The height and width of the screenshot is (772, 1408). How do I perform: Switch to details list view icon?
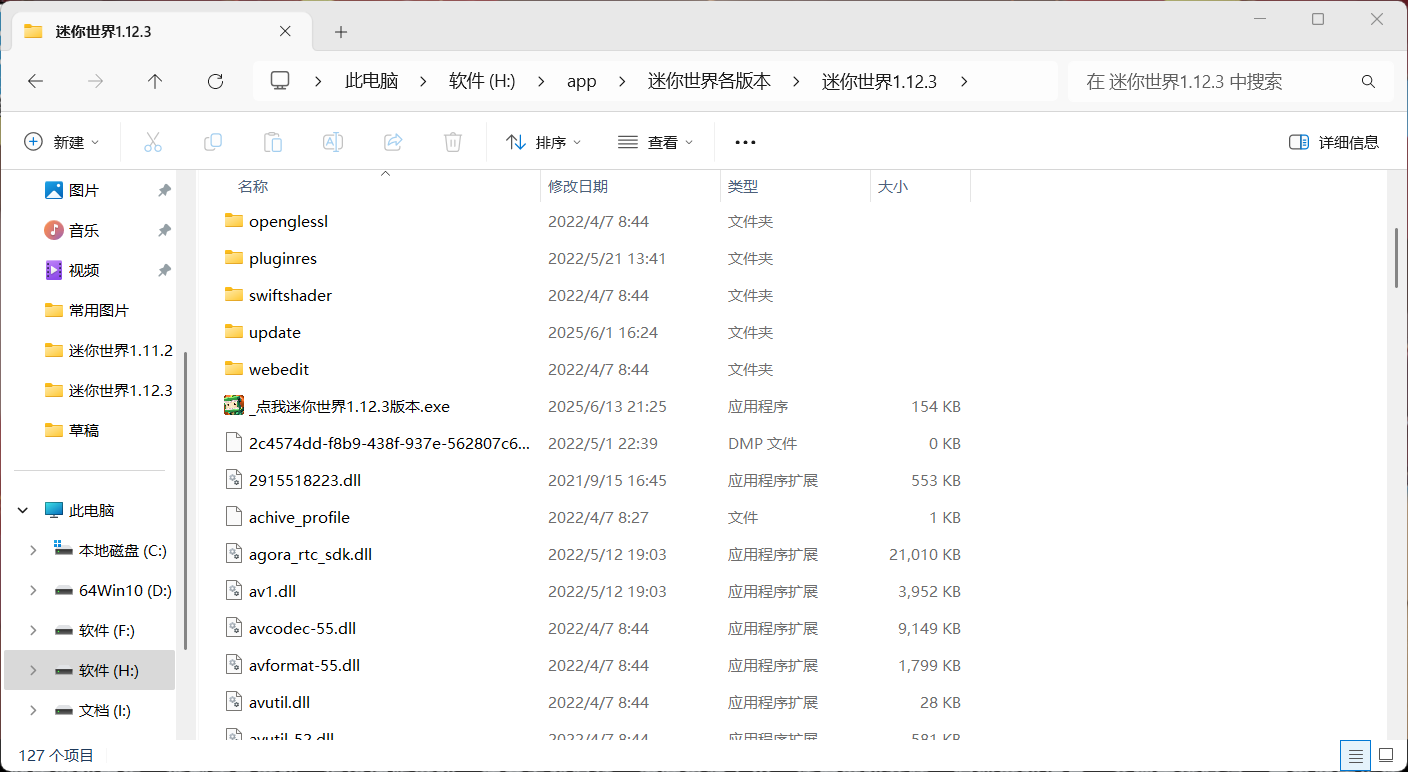coord(1355,755)
